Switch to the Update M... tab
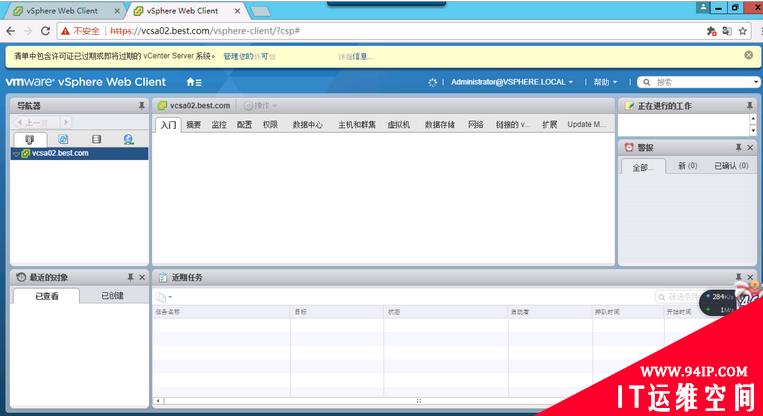 coord(587,125)
